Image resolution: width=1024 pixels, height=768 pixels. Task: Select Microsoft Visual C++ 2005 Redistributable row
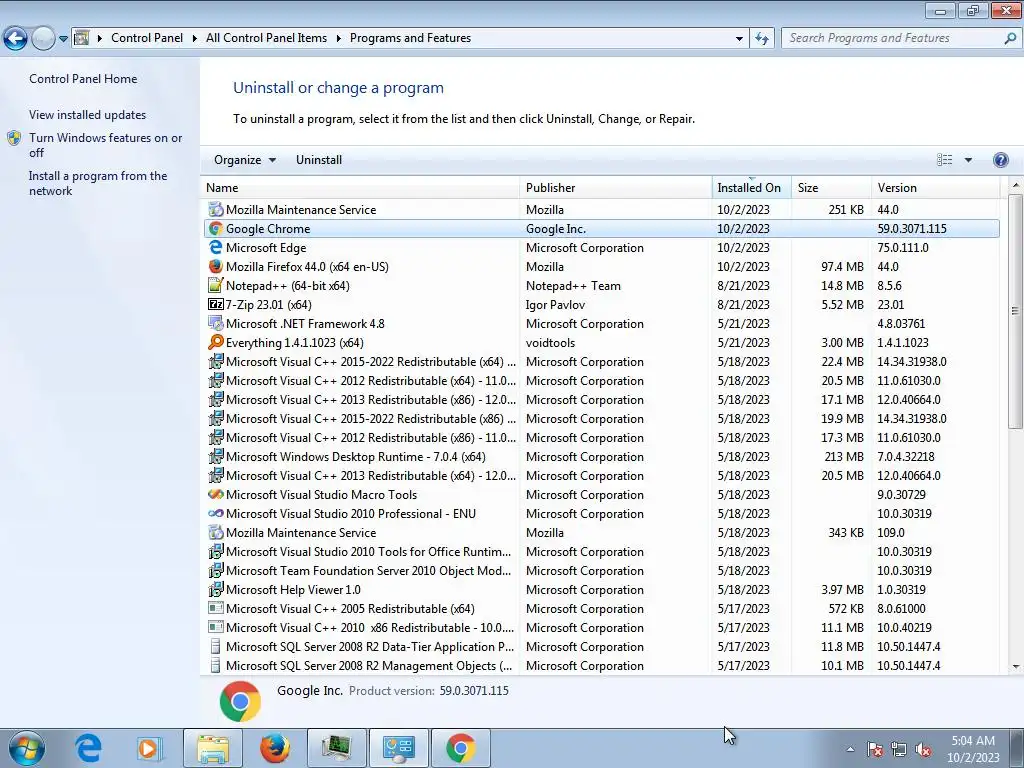[x=601, y=609]
